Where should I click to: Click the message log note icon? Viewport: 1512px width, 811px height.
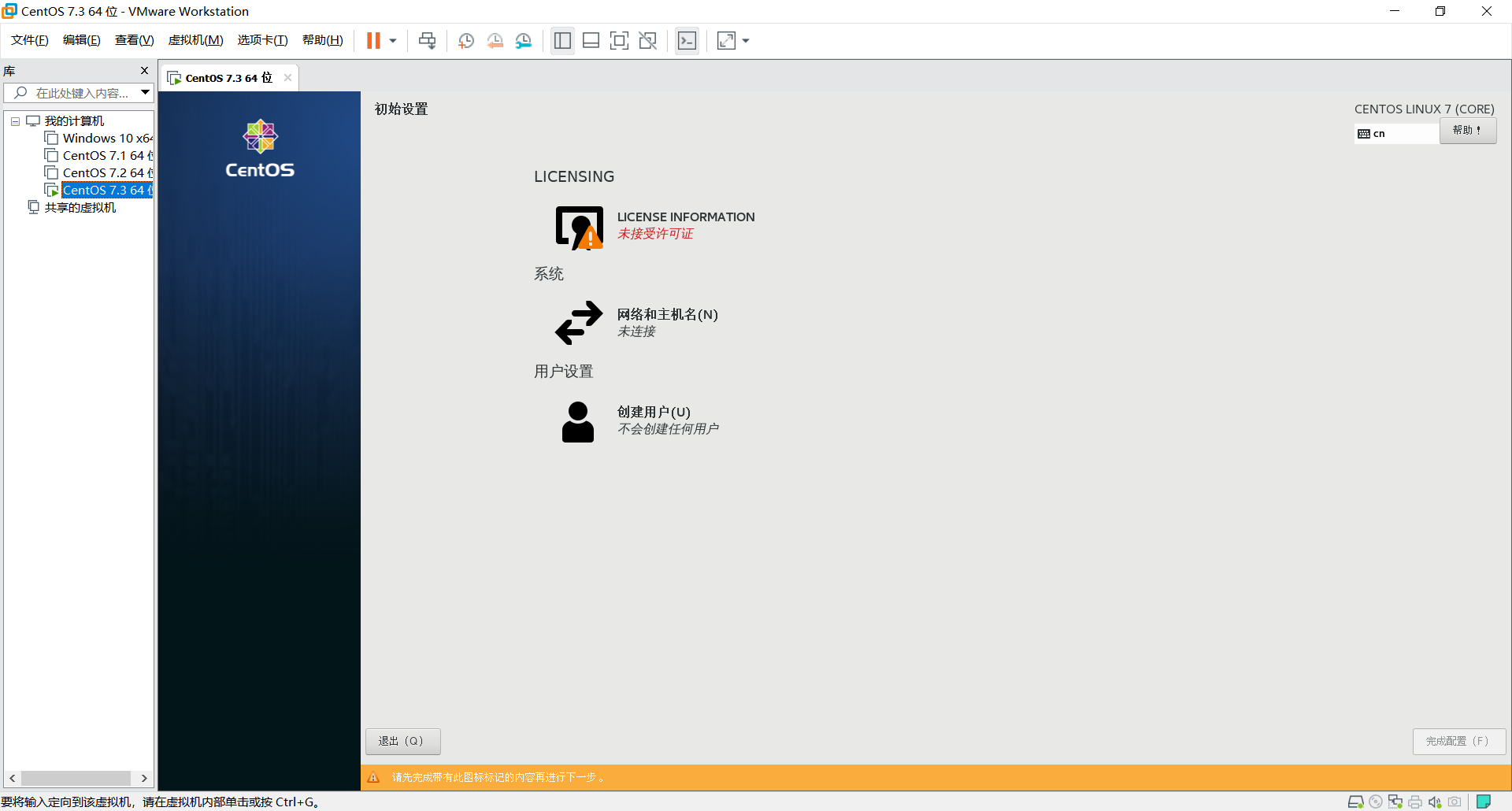1484,802
